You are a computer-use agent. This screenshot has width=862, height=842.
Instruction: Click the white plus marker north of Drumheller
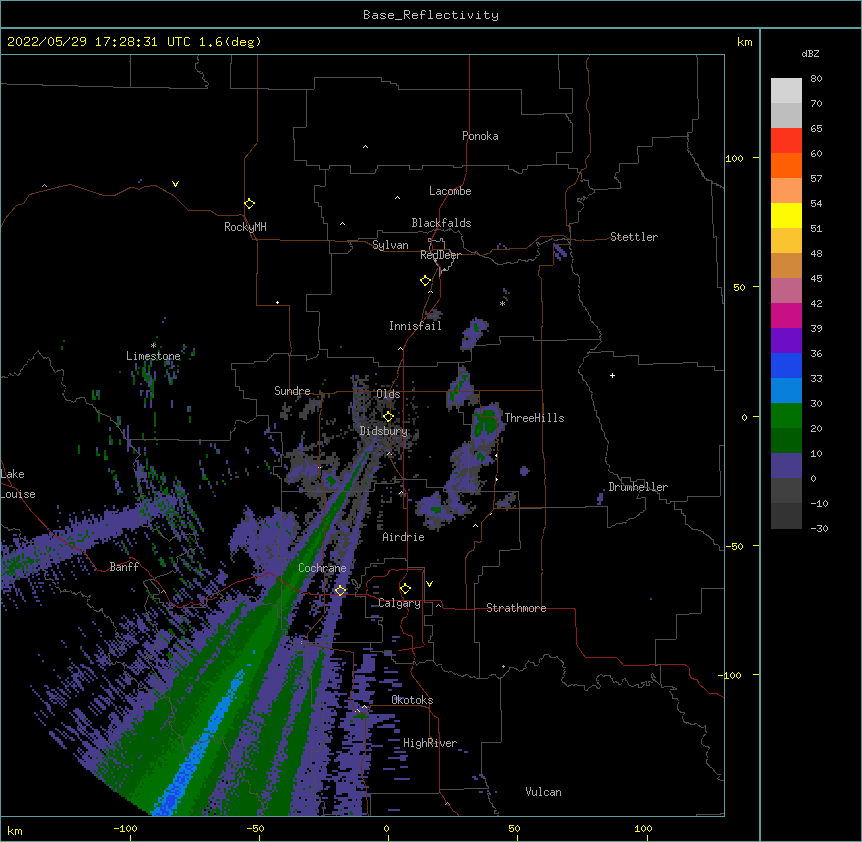coord(612,375)
